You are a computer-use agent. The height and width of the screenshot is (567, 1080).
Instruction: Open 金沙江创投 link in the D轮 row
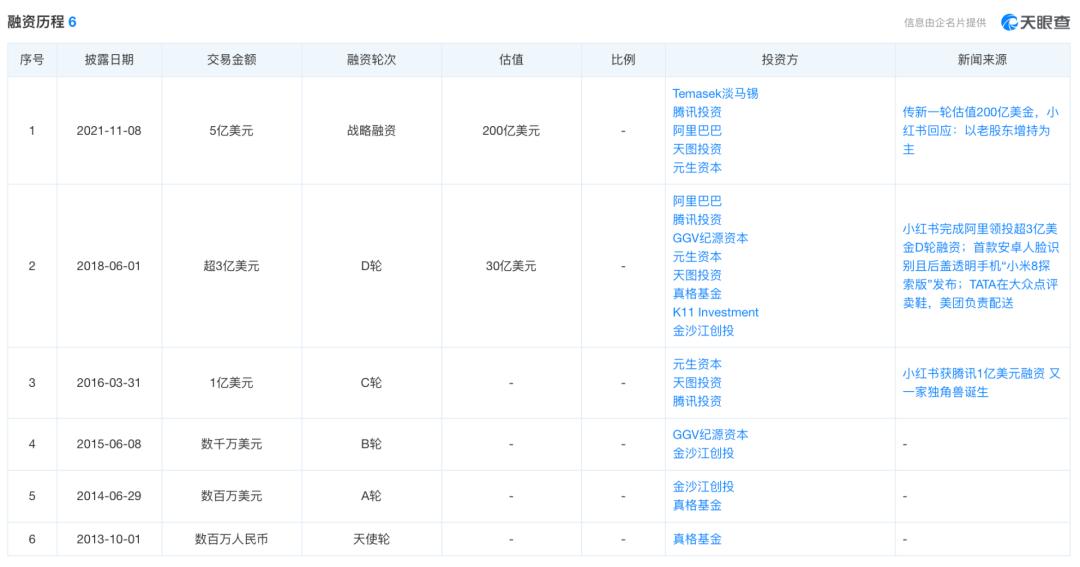[703, 331]
